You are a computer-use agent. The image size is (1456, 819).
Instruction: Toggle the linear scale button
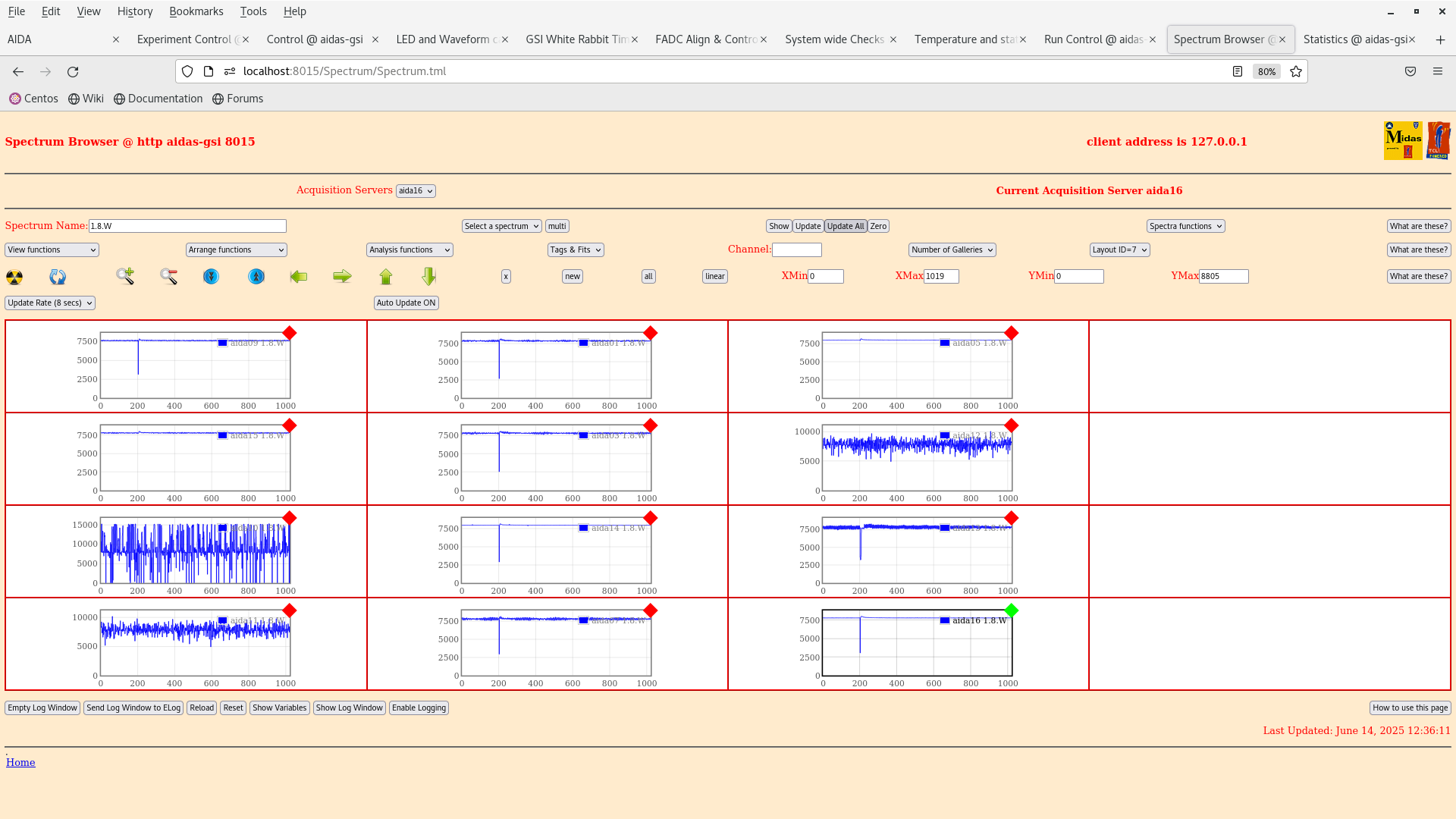click(714, 276)
